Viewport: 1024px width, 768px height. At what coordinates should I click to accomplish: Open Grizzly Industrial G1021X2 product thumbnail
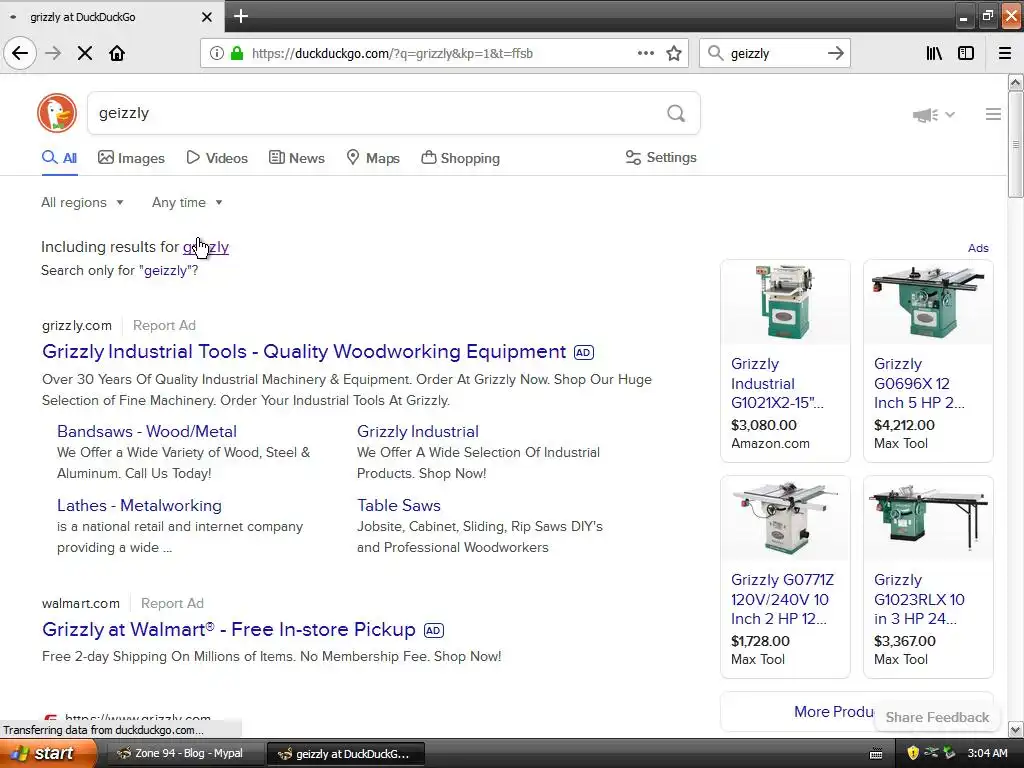pos(785,302)
